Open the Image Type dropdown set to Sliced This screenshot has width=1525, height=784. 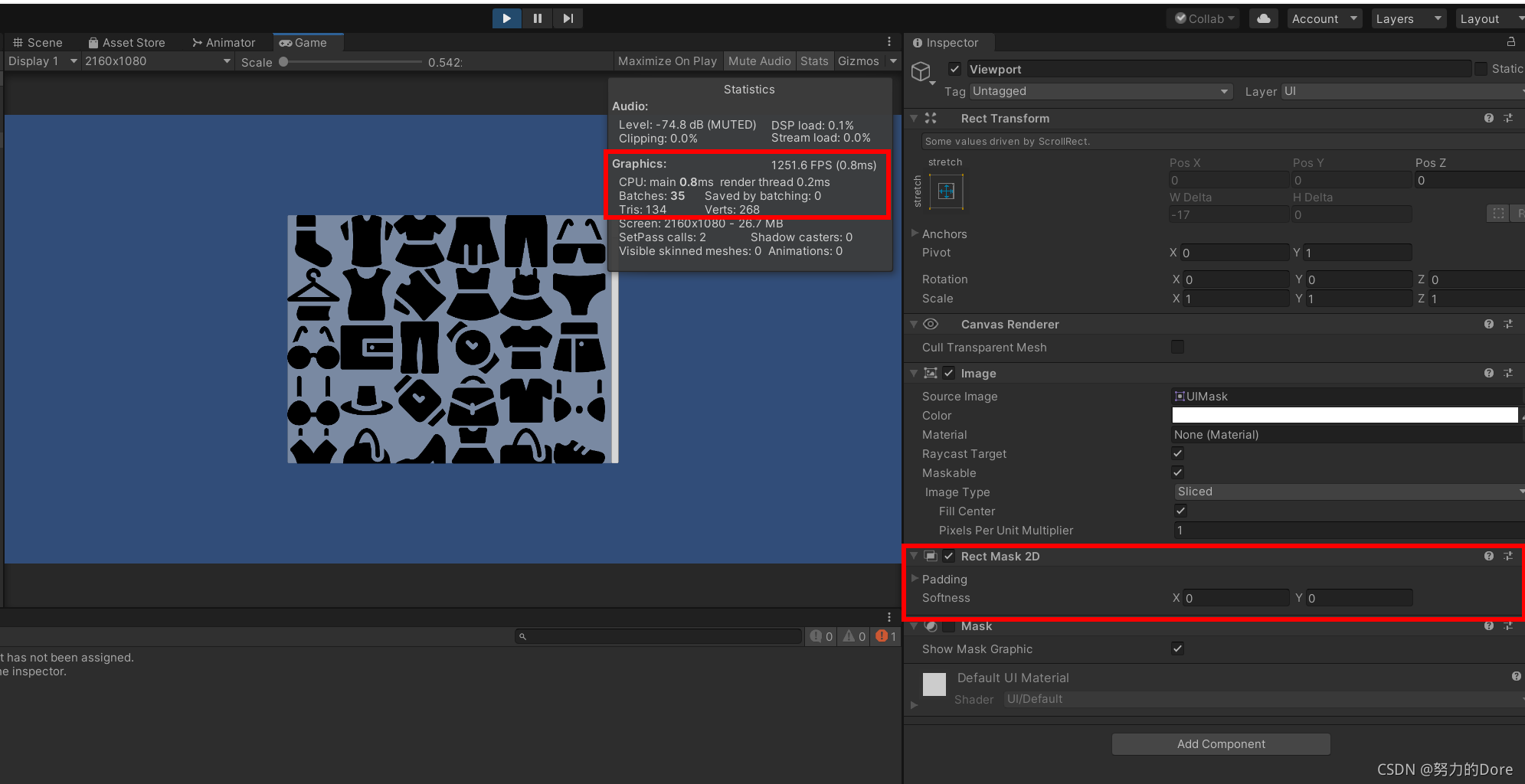coord(1347,491)
